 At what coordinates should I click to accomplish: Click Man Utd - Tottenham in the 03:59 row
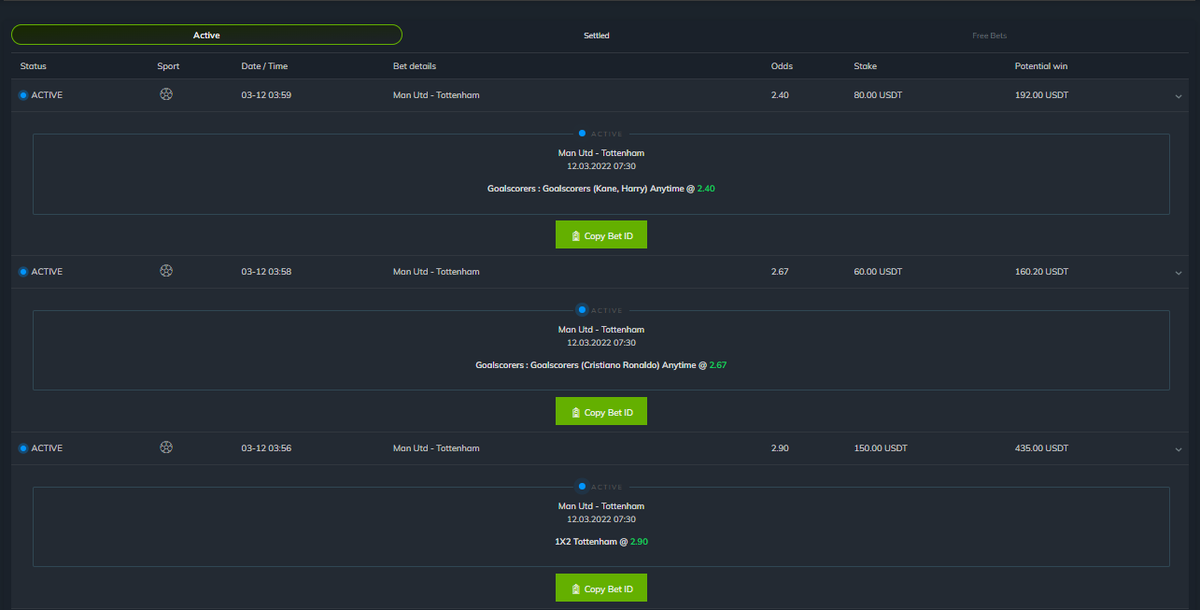click(436, 95)
